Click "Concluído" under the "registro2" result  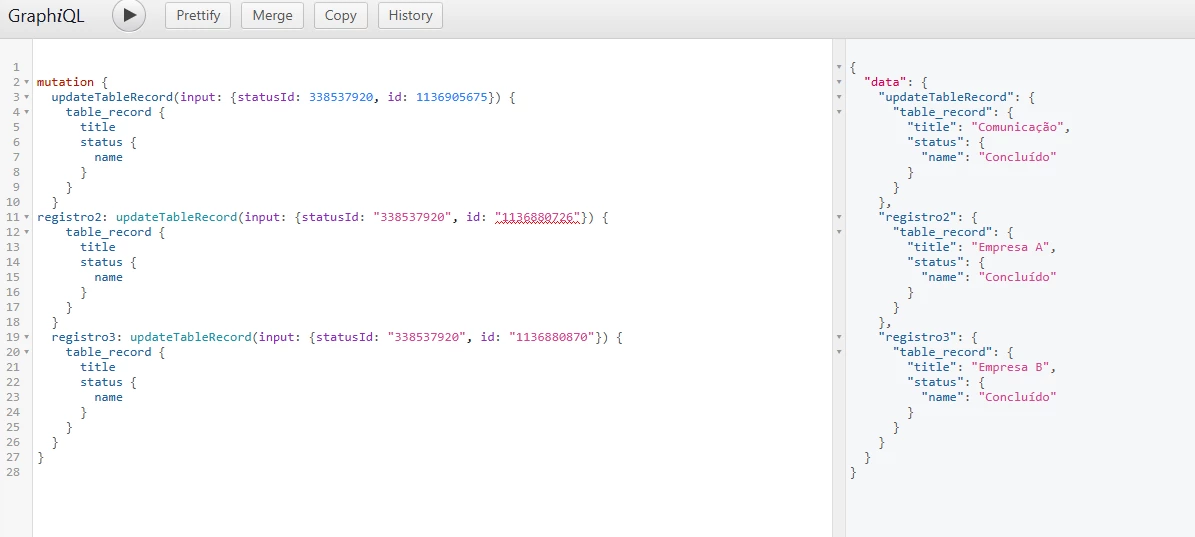[x=1017, y=277]
